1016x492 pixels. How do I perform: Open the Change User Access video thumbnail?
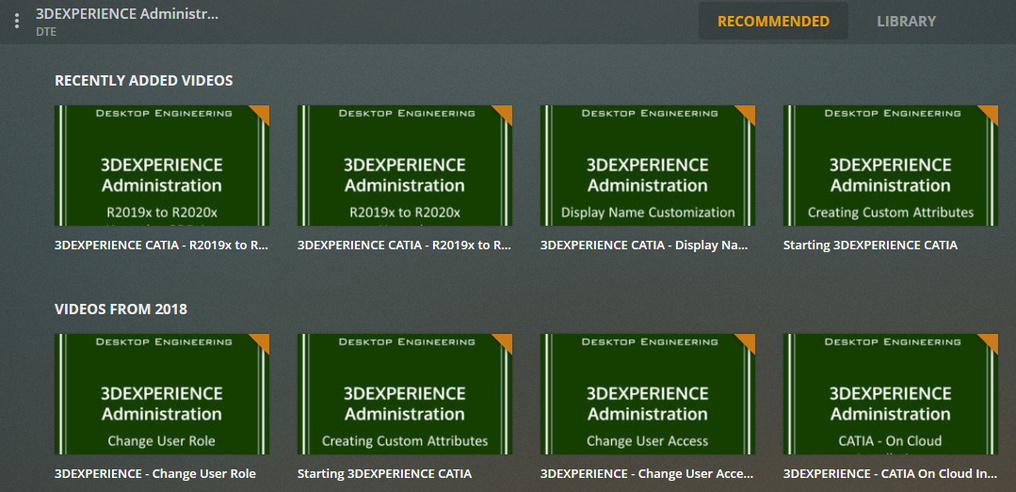(x=647, y=394)
